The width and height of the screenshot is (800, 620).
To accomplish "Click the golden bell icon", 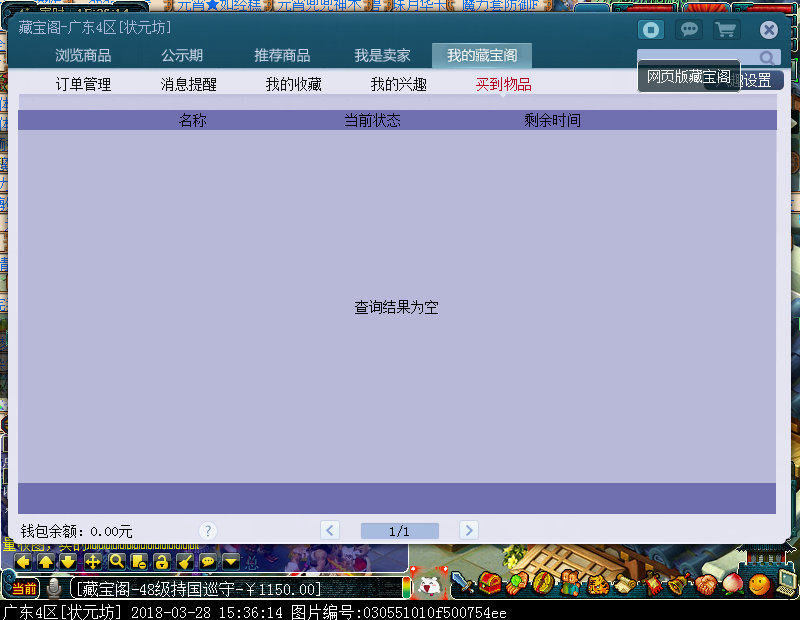I will (x=679, y=584).
